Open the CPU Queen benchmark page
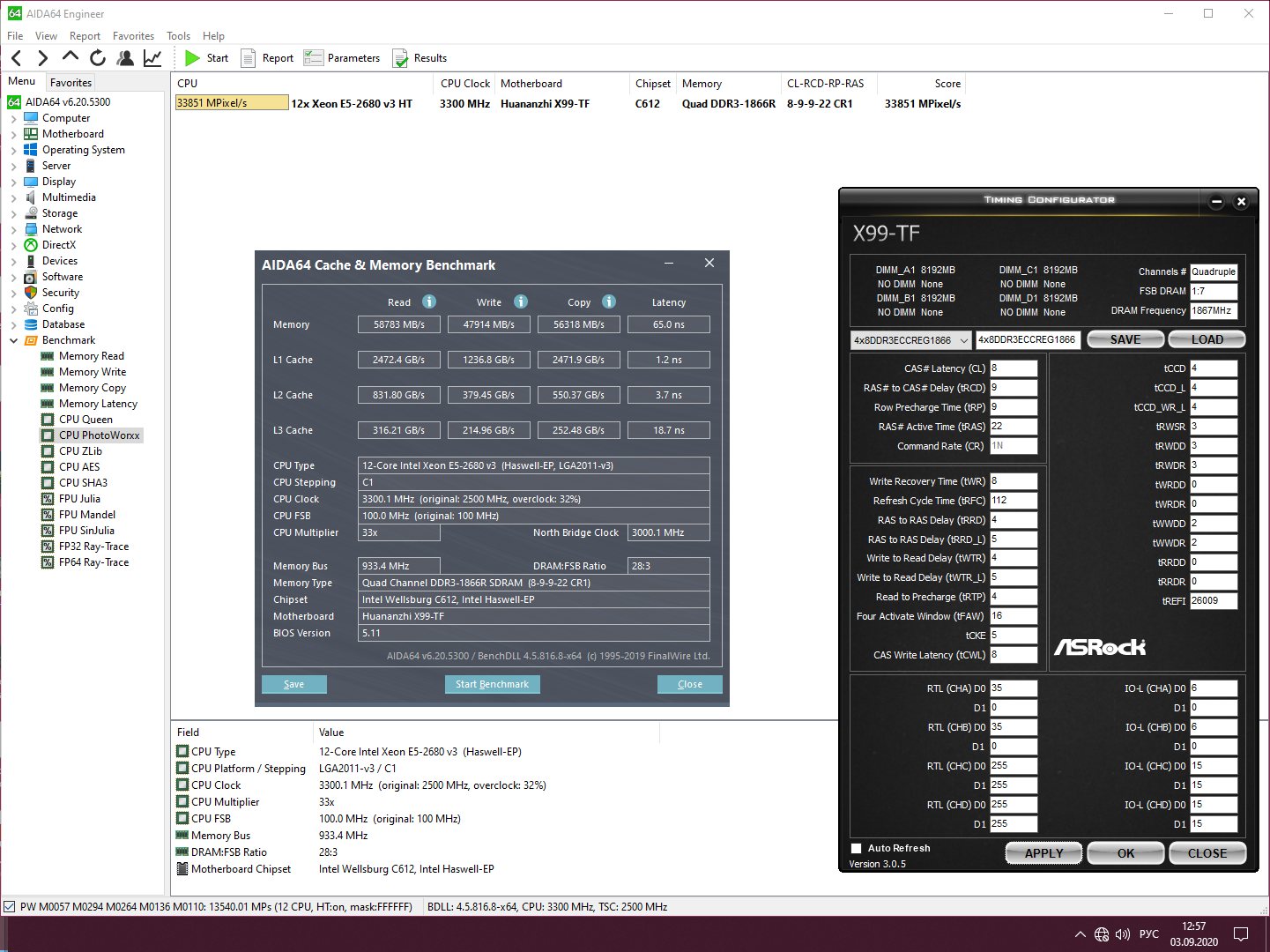The image size is (1270, 952). point(85,420)
